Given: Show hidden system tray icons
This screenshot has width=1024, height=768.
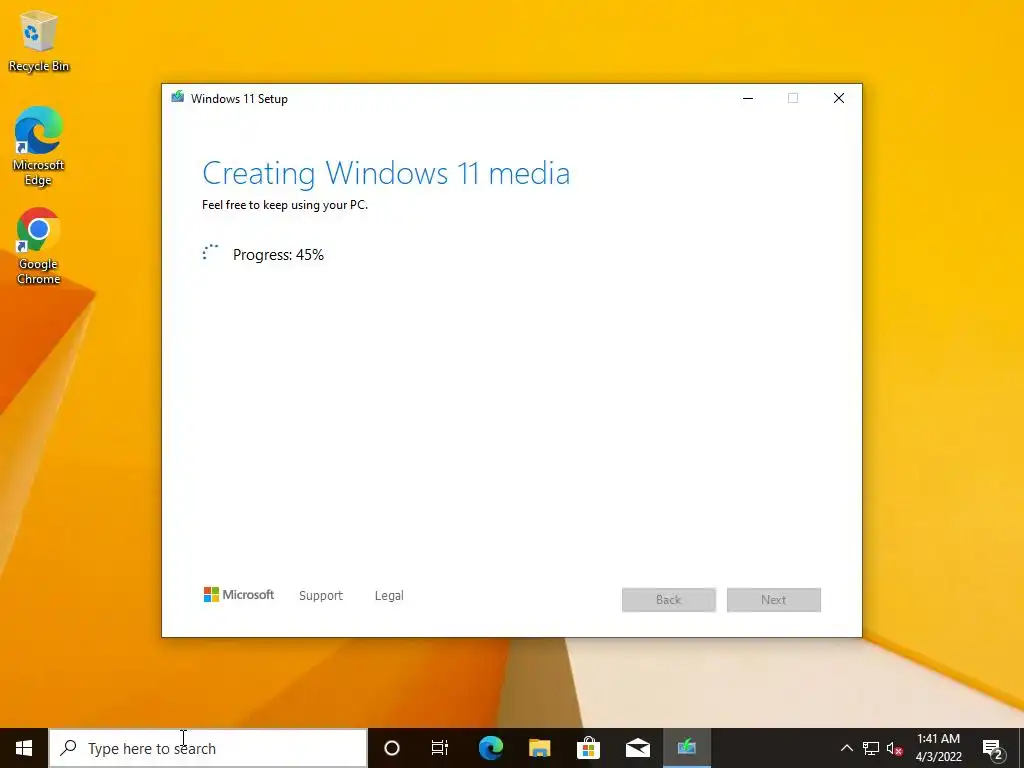Looking at the screenshot, I should [x=846, y=748].
